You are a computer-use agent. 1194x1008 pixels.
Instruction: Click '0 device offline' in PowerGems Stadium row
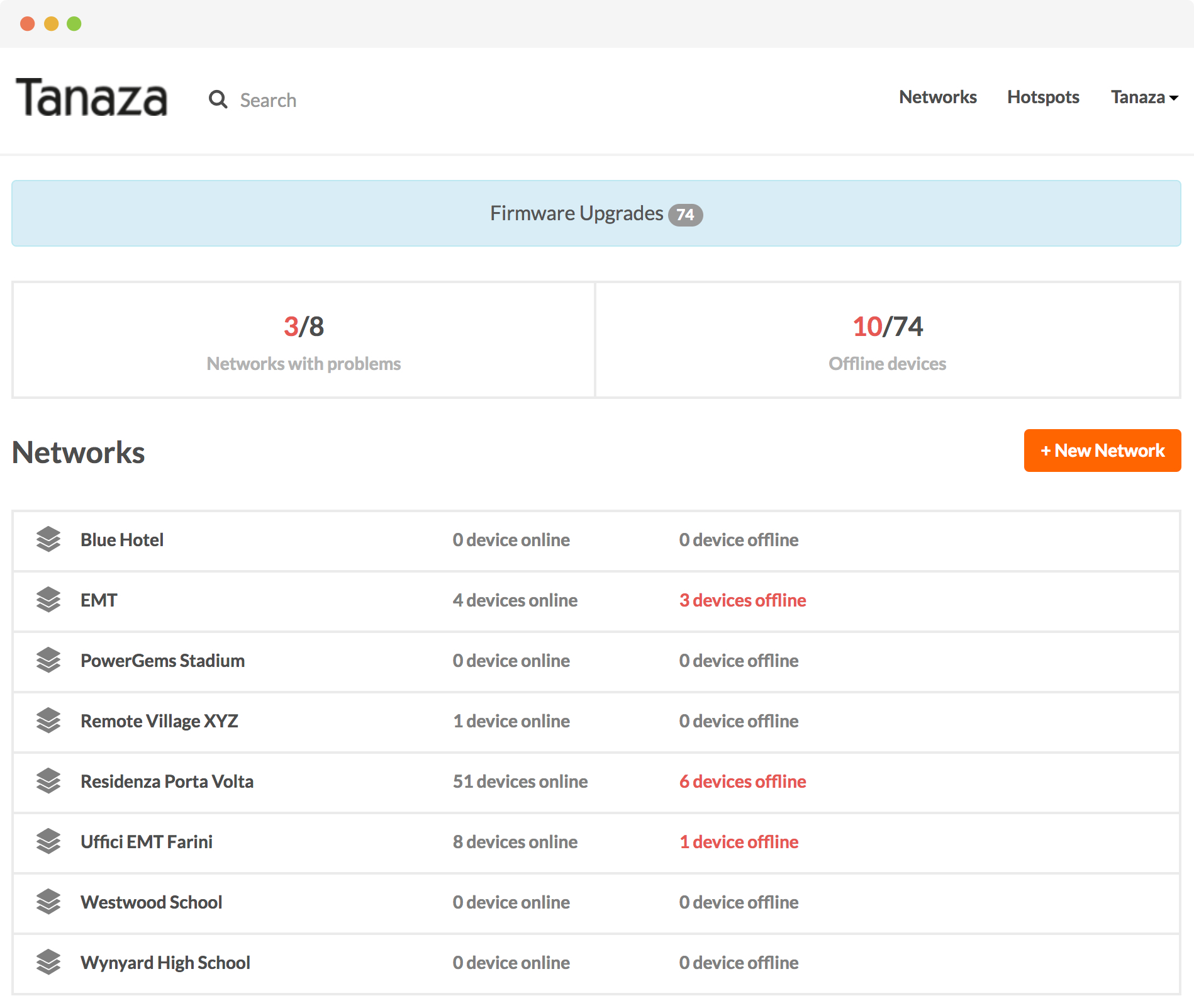[739, 661]
